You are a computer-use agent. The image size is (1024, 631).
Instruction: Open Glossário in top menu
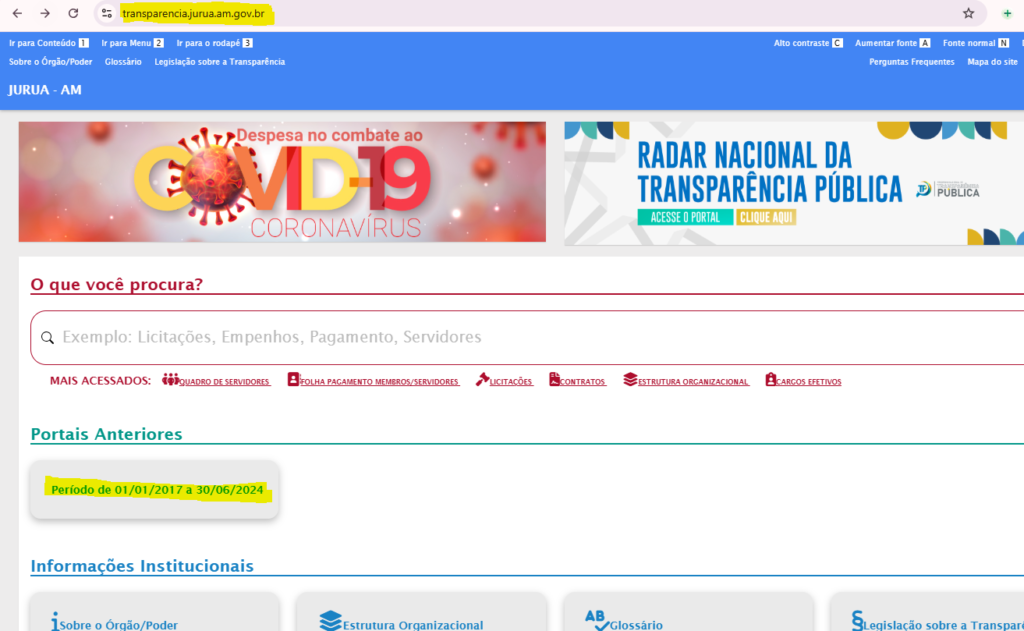(123, 62)
